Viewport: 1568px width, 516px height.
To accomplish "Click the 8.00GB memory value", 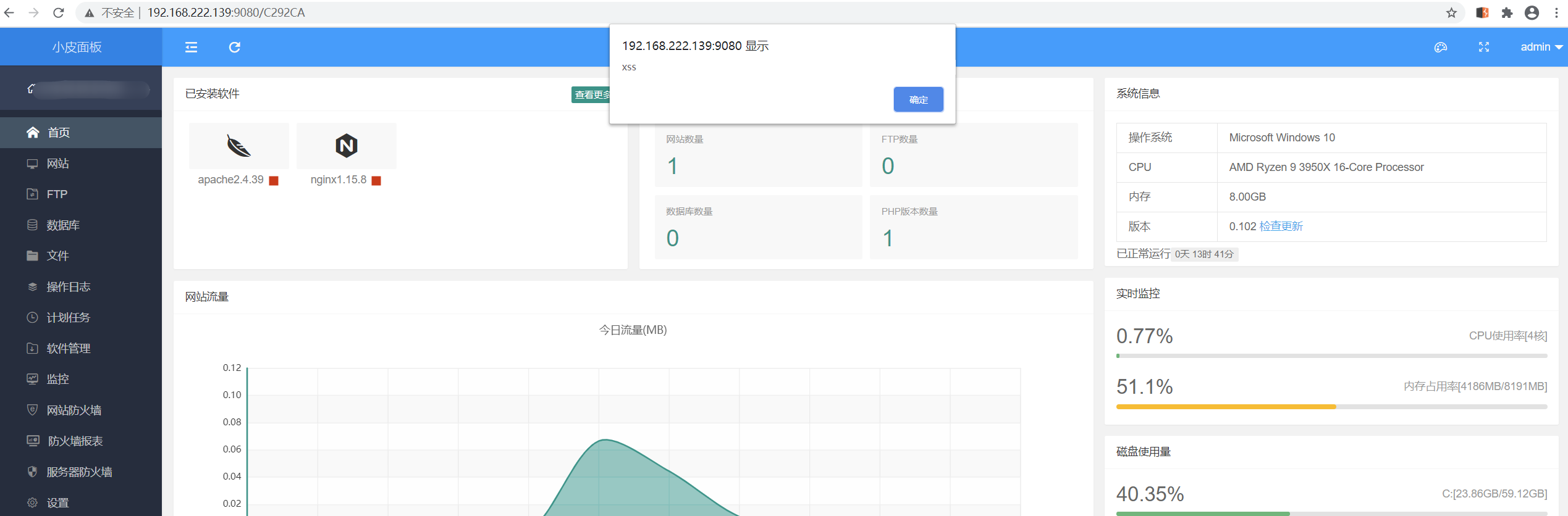I will [1247, 197].
